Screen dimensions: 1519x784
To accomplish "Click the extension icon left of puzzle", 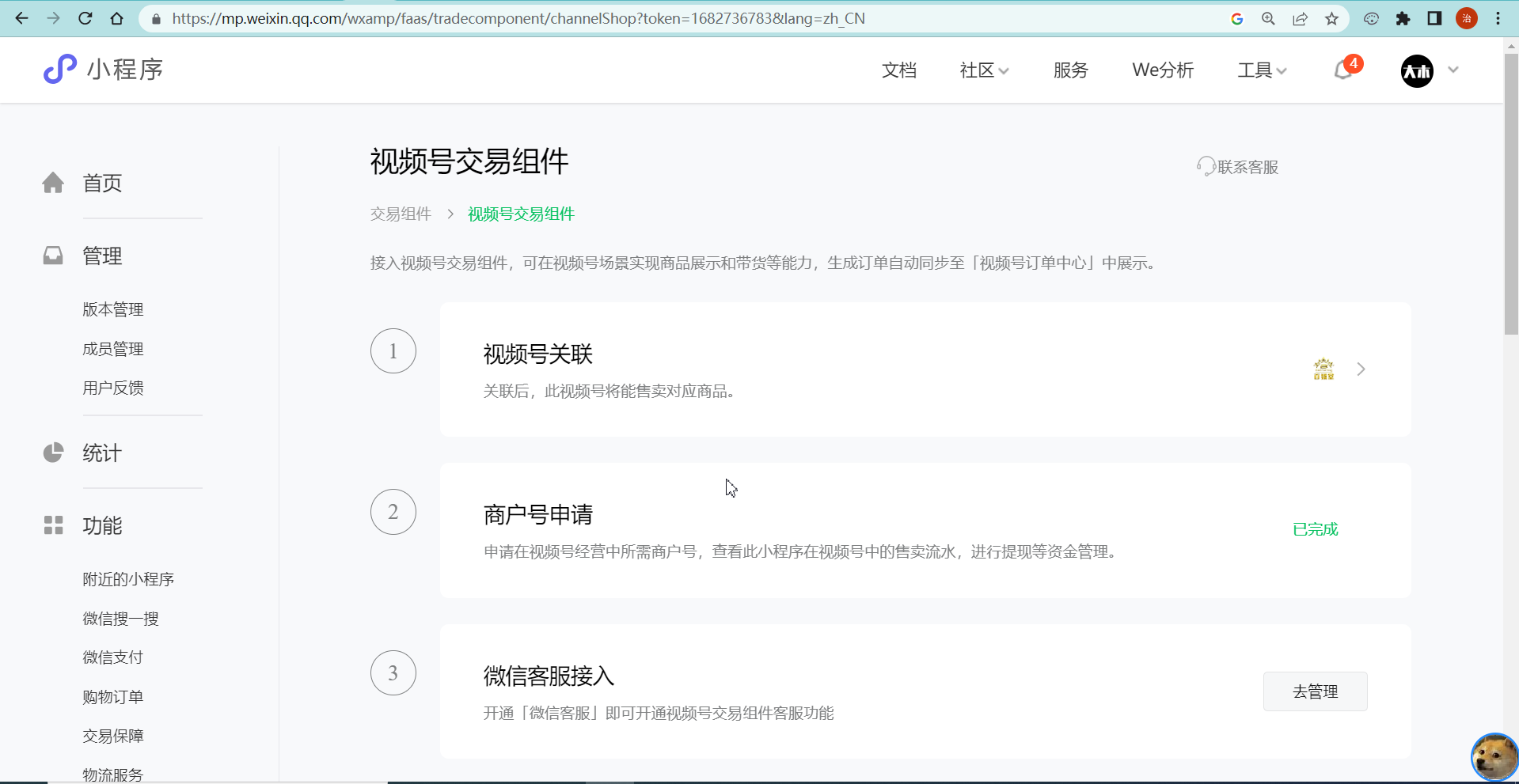I will (1371, 19).
